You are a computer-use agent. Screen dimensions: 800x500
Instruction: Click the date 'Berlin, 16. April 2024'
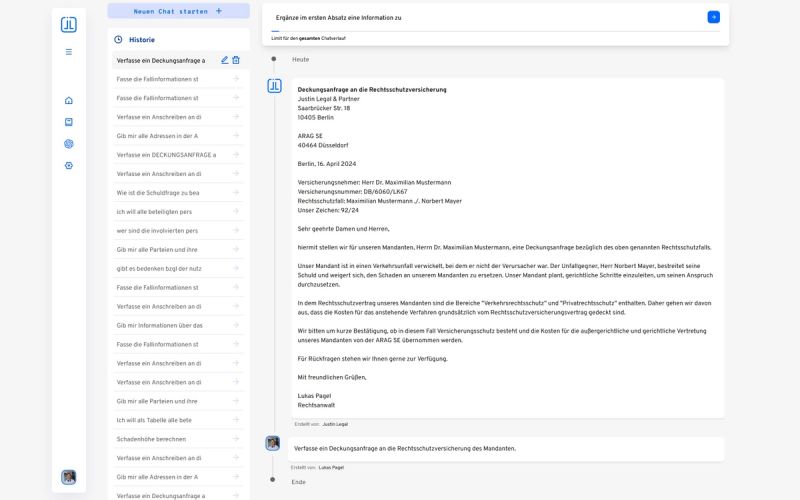pyautogui.click(x=327, y=164)
